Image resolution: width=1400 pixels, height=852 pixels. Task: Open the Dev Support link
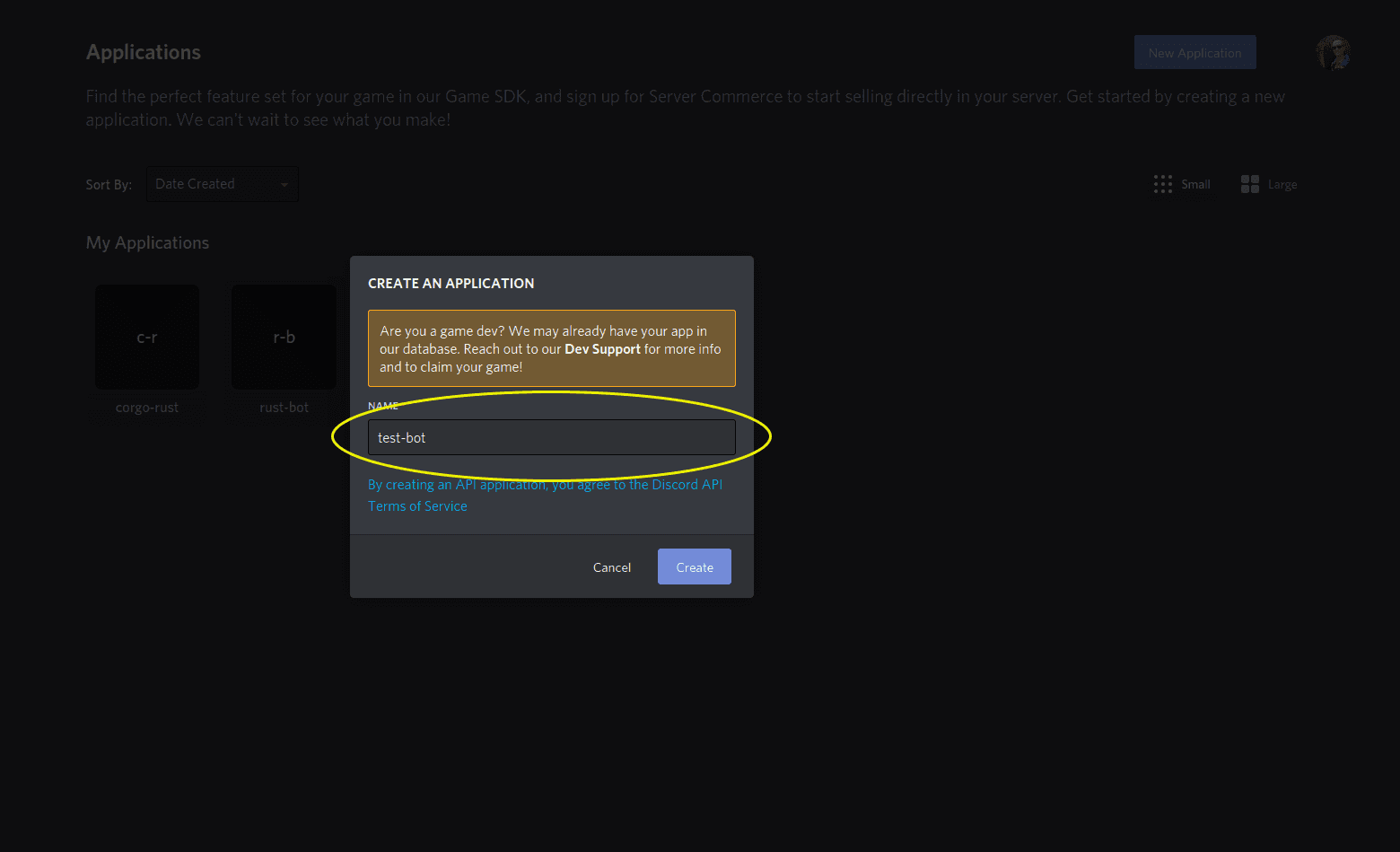pyautogui.click(x=602, y=349)
